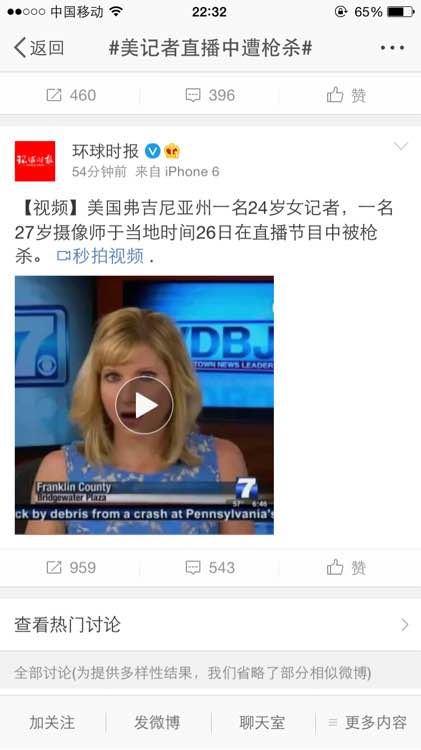This screenshot has height=750, width=421.
Task: Tap repost icon showing 460
Action: (71, 95)
